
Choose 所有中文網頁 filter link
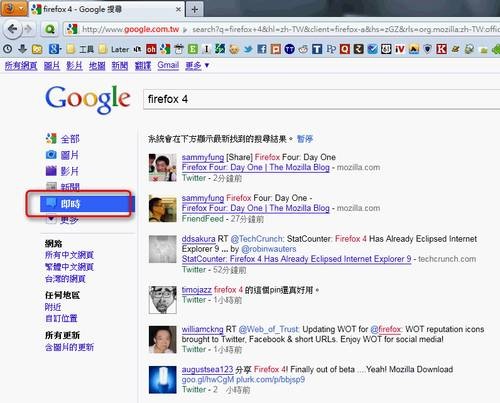click(x=69, y=255)
